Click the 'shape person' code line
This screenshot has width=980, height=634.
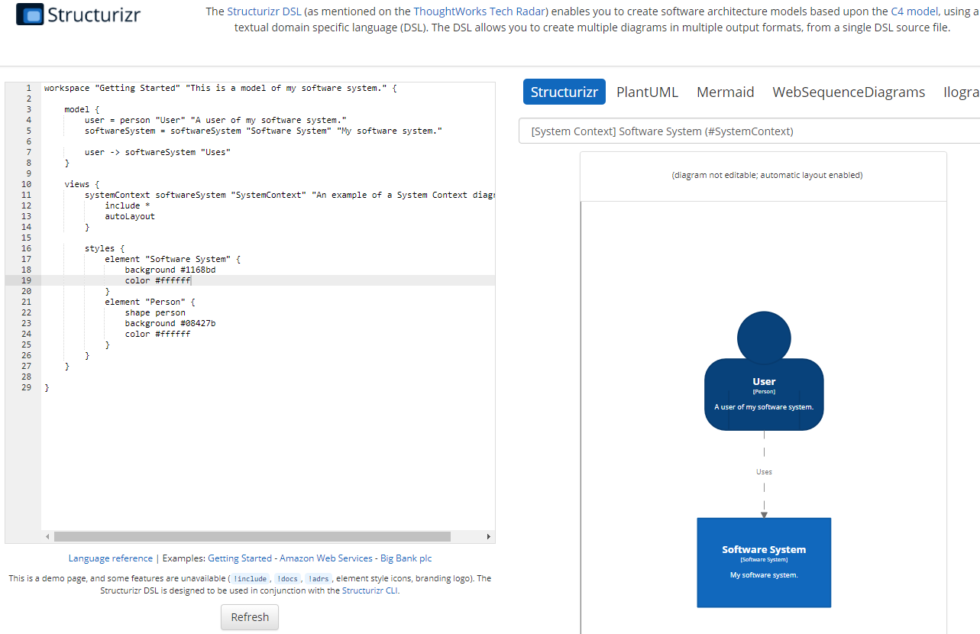click(155, 313)
